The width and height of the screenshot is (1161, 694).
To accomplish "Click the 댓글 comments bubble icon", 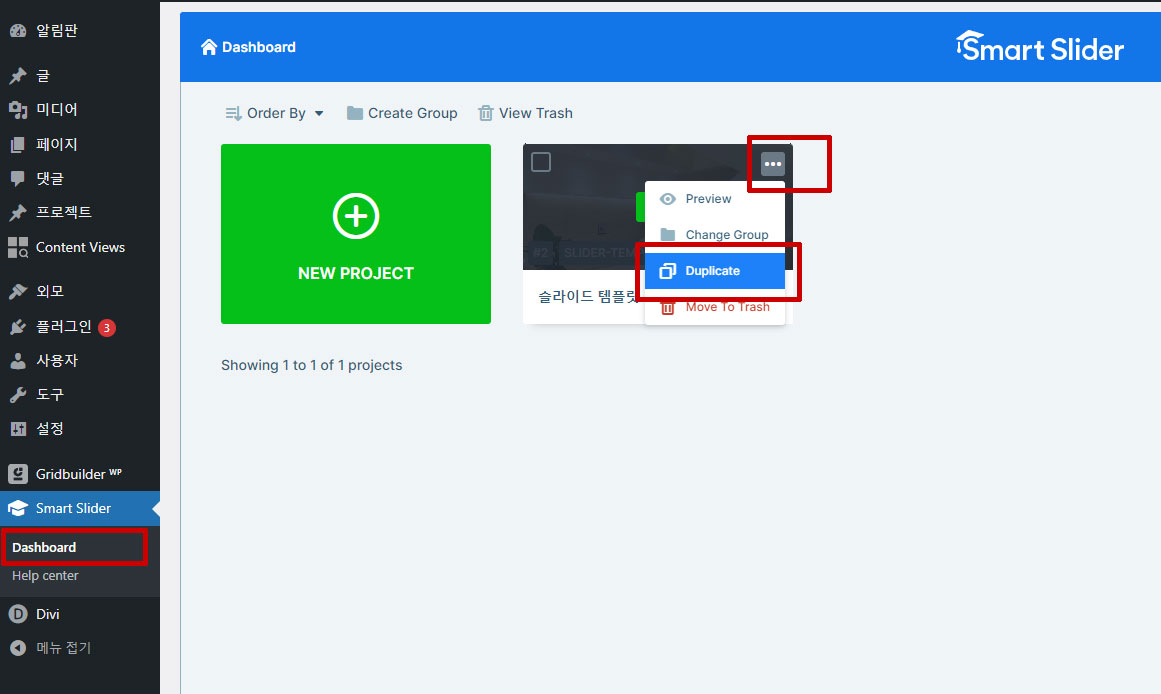I will pyautogui.click(x=18, y=178).
